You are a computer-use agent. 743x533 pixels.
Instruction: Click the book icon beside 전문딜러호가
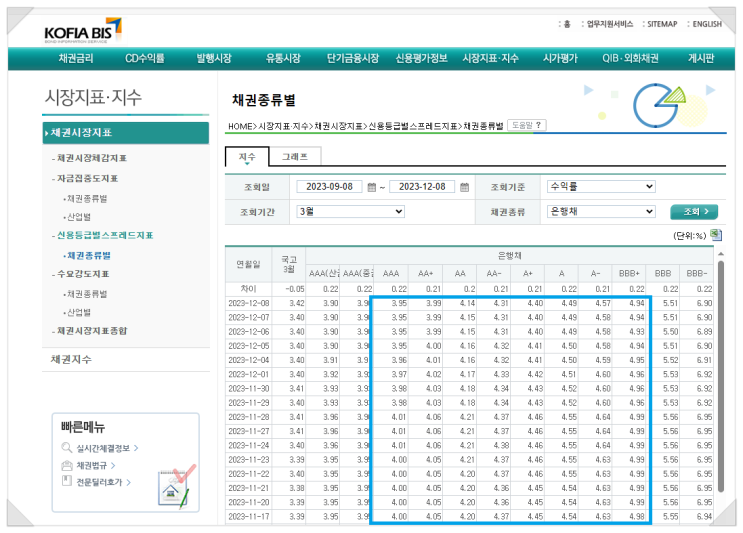click(x=67, y=481)
